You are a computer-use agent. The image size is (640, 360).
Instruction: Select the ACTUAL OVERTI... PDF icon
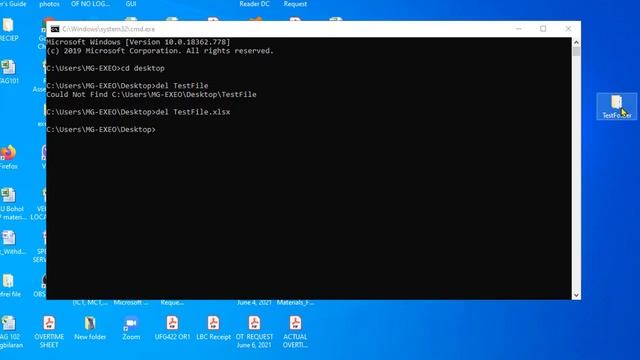coord(295,332)
